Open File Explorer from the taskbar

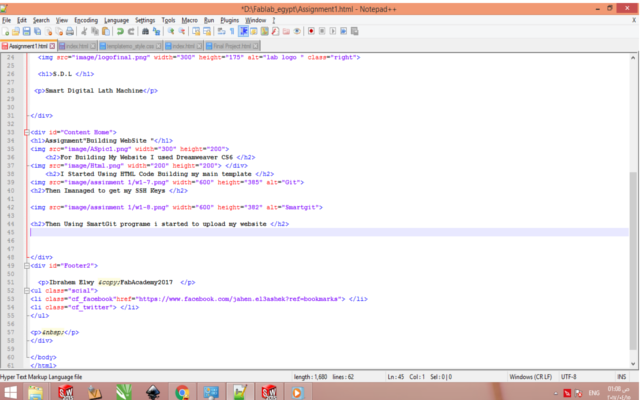pyautogui.click(x=36, y=392)
